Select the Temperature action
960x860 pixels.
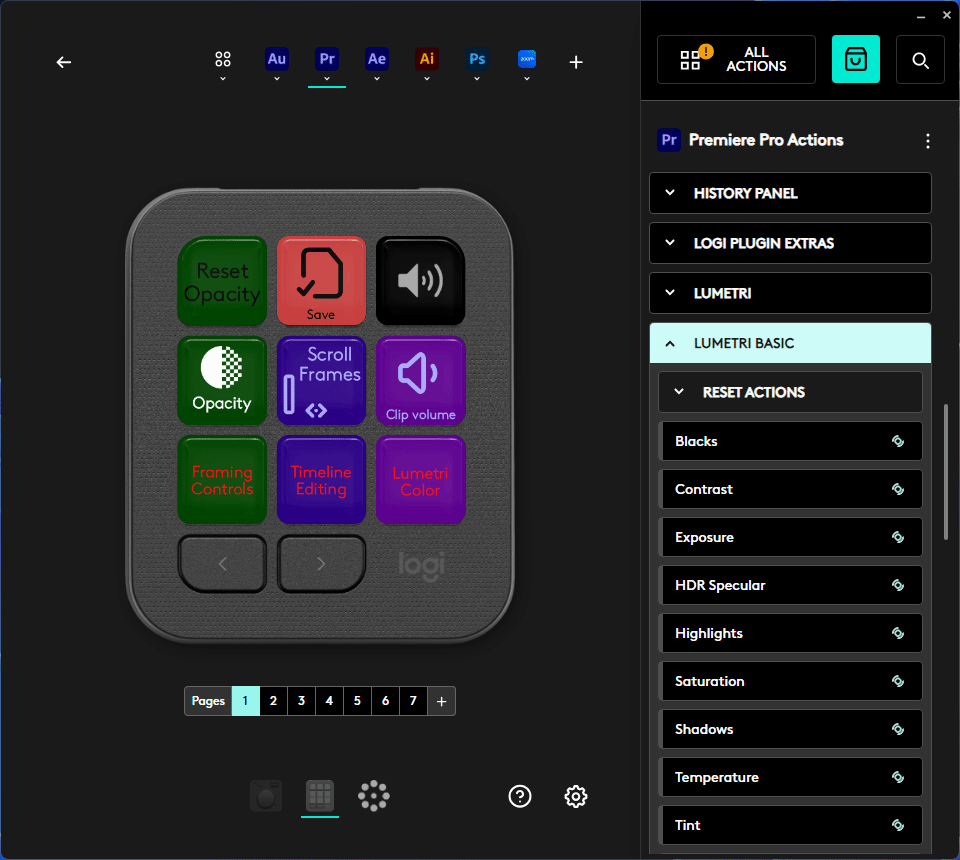click(790, 777)
